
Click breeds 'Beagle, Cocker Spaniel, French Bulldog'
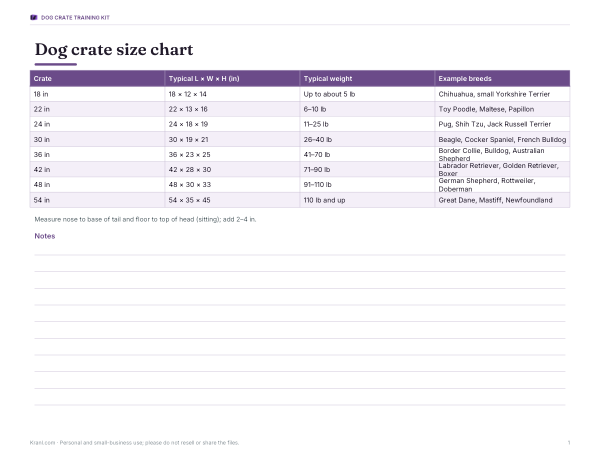pyautogui.click(x=502, y=139)
